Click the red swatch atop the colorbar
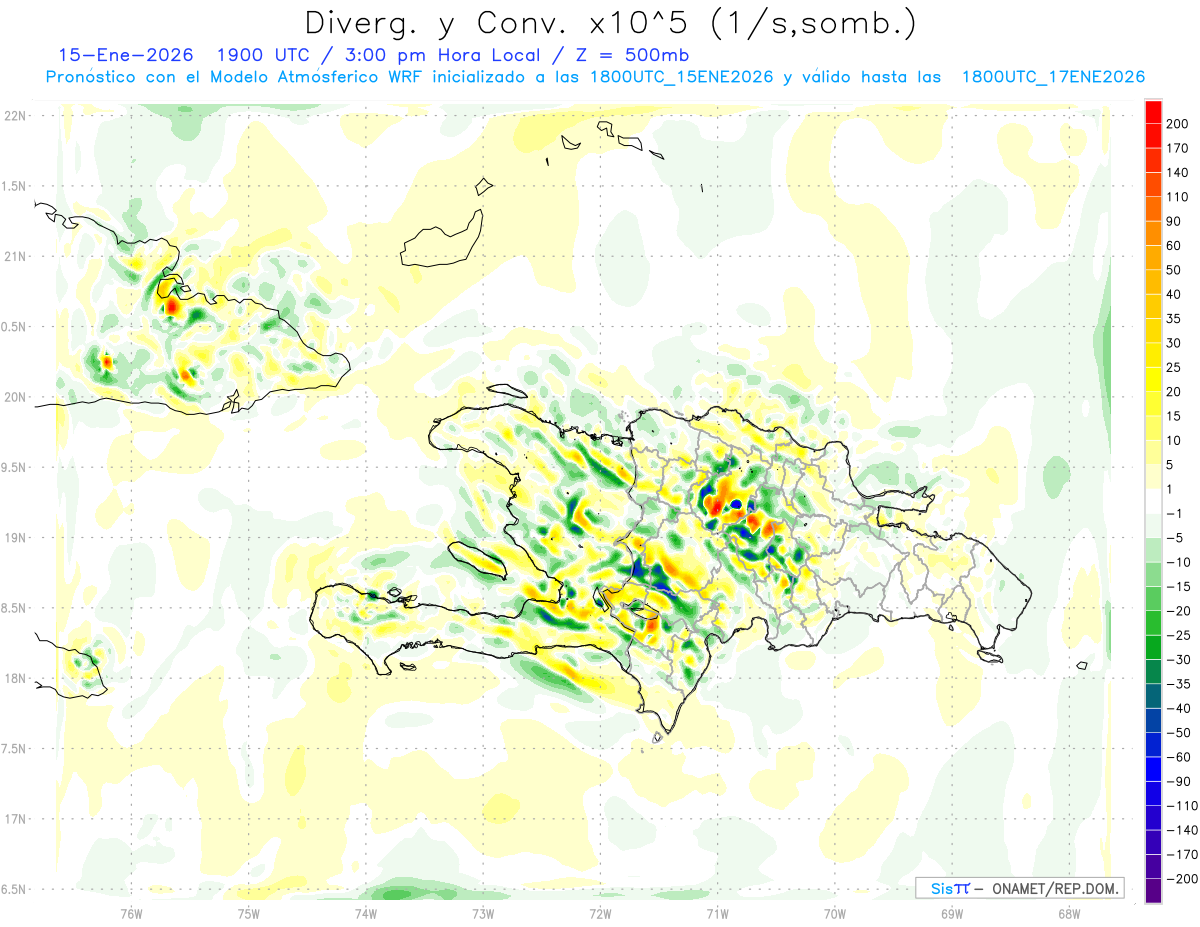Viewport: 1200px width, 927px height. point(1153,111)
